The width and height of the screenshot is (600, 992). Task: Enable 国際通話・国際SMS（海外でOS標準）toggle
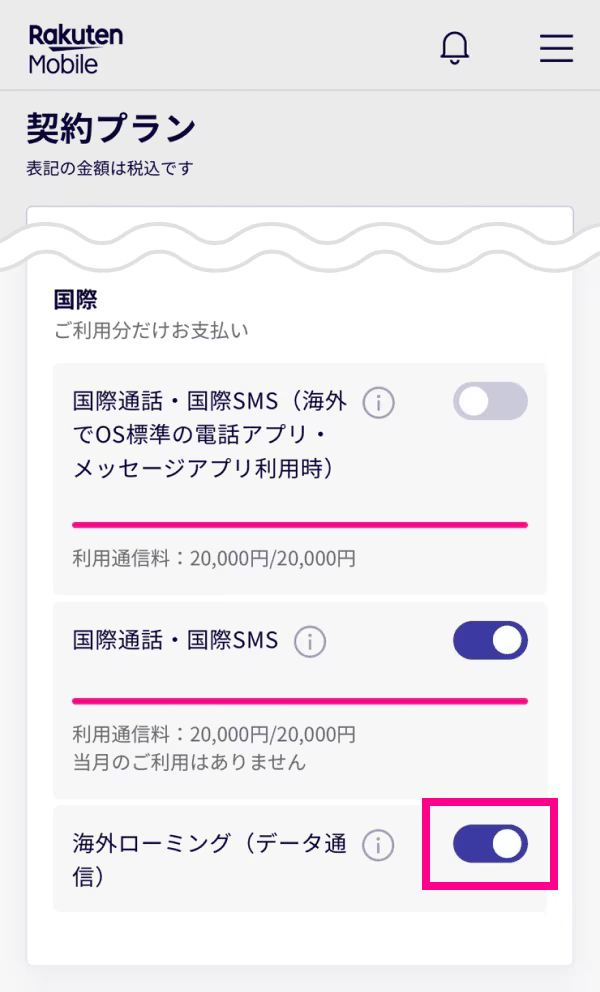pos(489,401)
